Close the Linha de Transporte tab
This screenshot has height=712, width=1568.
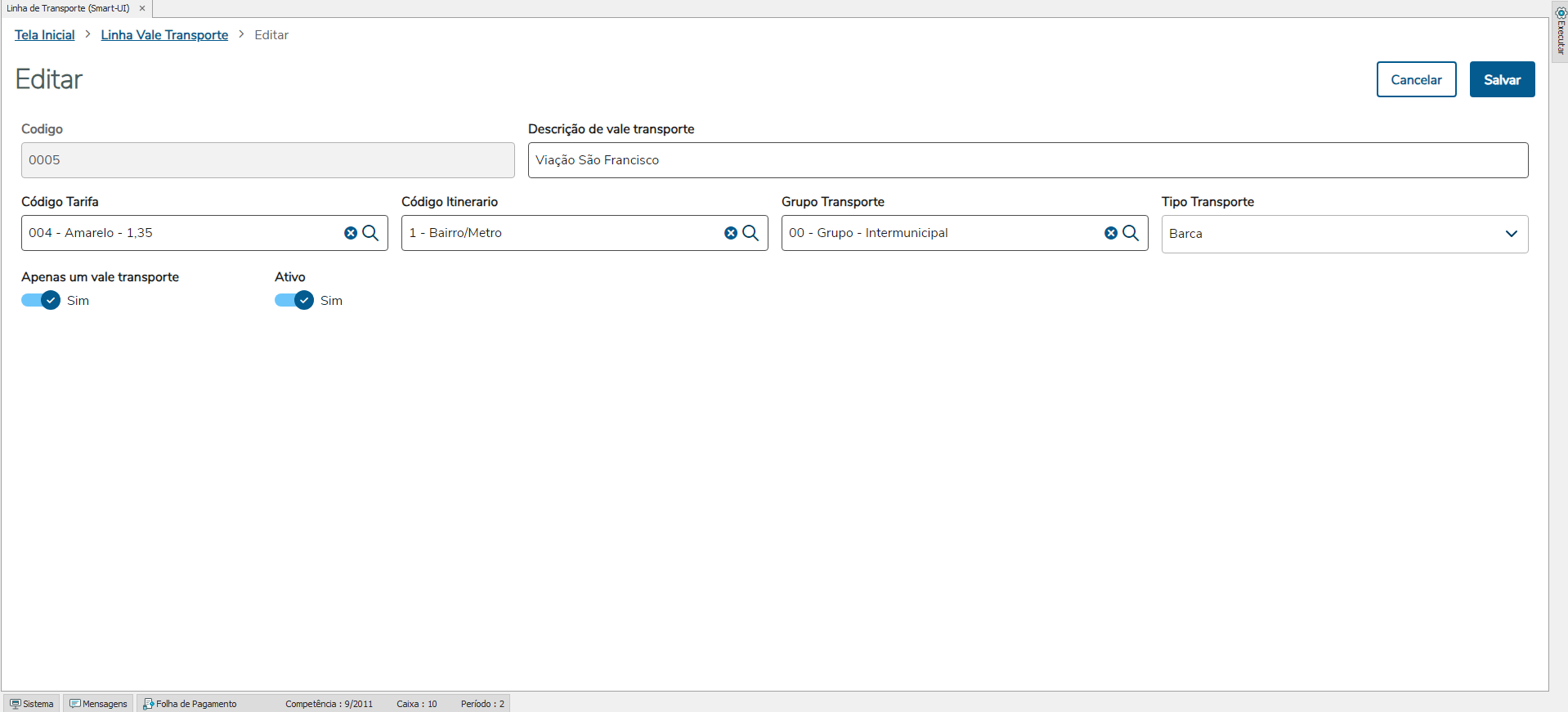click(x=142, y=8)
